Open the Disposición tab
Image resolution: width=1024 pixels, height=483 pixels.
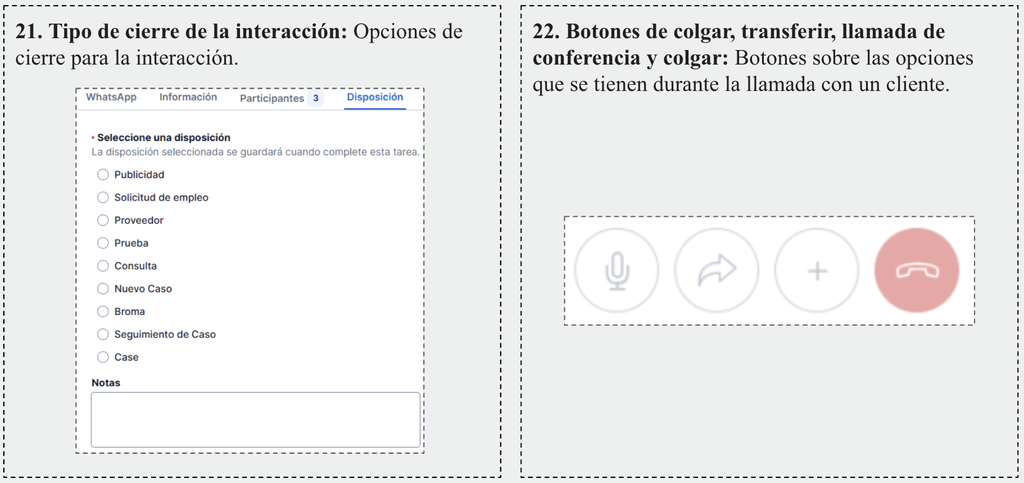tap(375, 98)
